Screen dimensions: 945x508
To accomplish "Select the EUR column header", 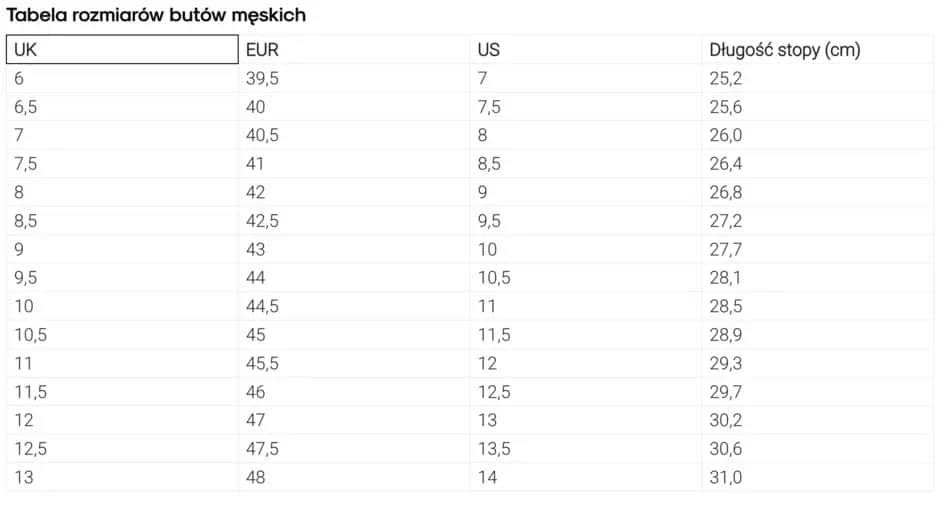I will click(354, 50).
